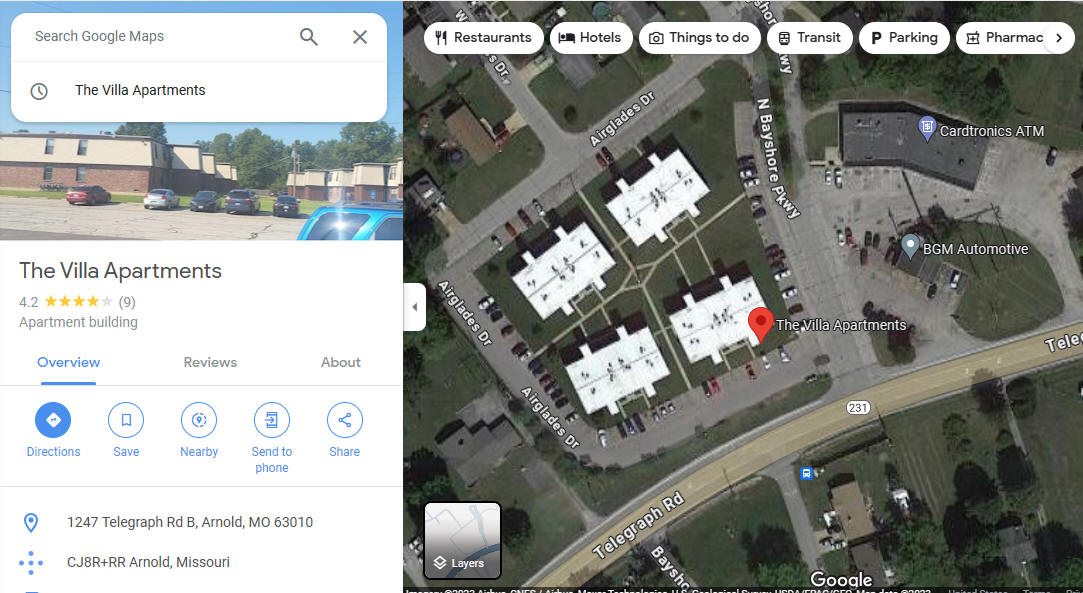The image size is (1083, 593).
Task: Save the place with the bookmark icon
Action: tap(126, 420)
